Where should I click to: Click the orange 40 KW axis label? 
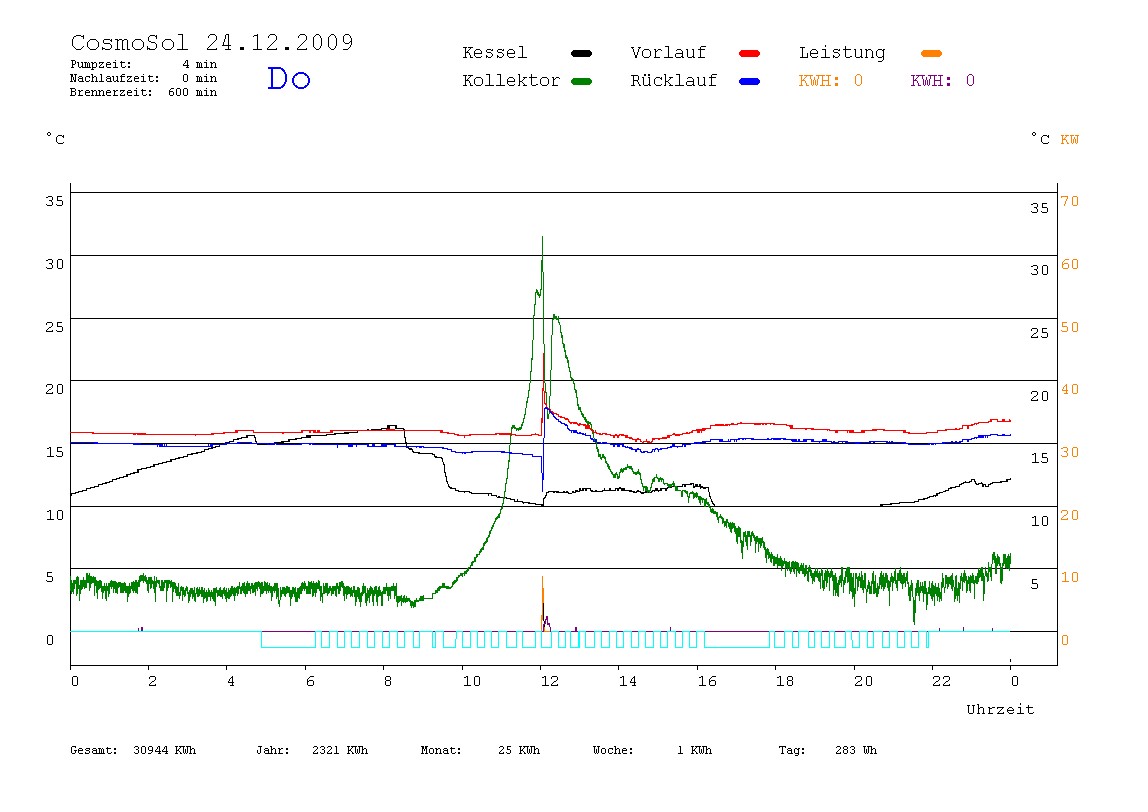point(1070,390)
